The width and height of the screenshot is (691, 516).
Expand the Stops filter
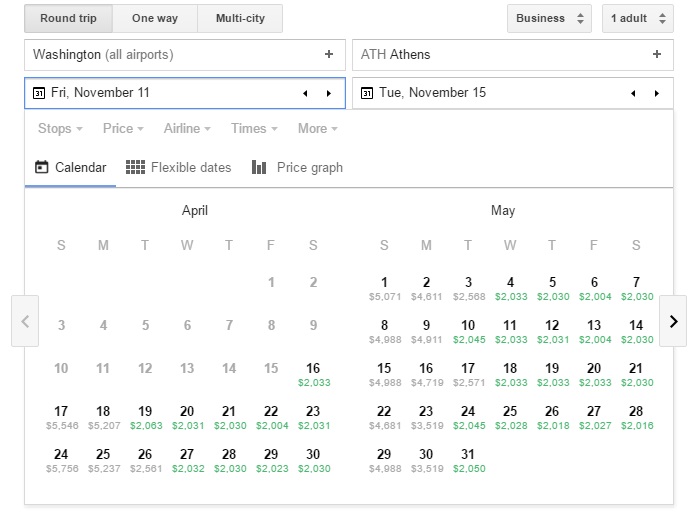point(60,129)
